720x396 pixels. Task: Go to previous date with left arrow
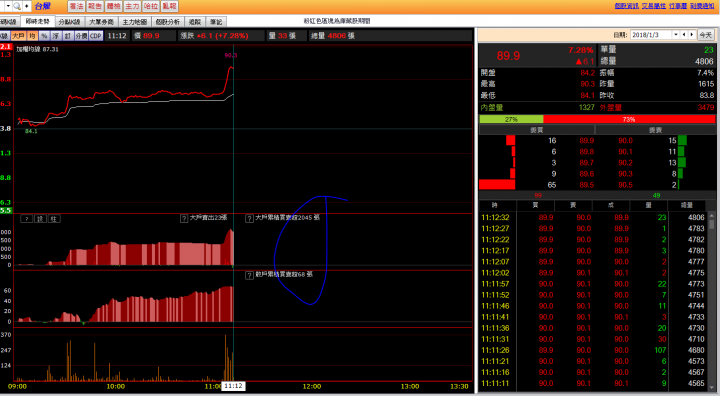click(684, 35)
